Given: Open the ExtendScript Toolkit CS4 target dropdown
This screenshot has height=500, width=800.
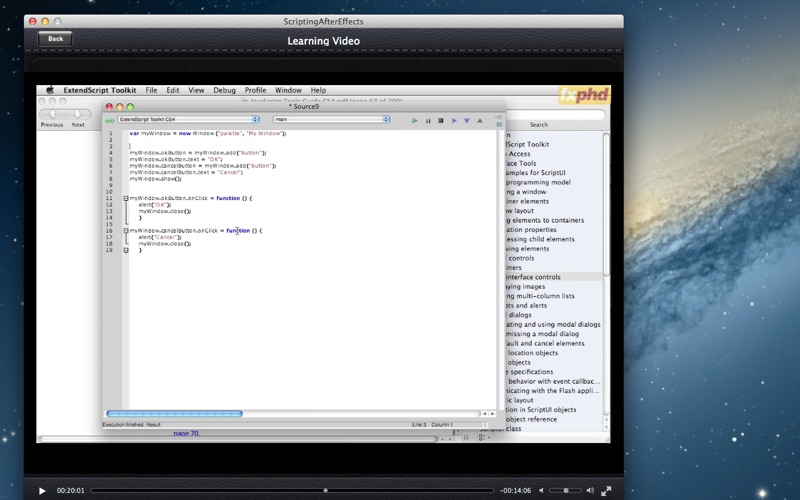Looking at the screenshot, I should point(189,119).
